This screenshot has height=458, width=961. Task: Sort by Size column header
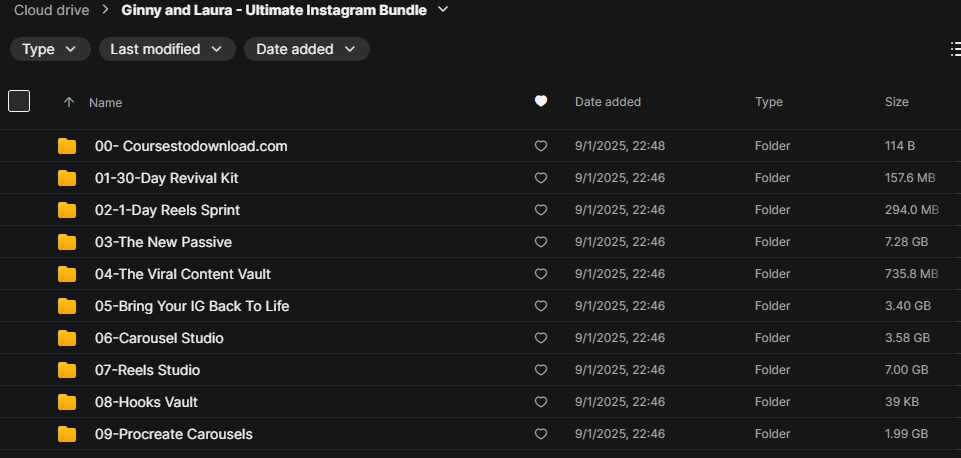tap(897, 102)
